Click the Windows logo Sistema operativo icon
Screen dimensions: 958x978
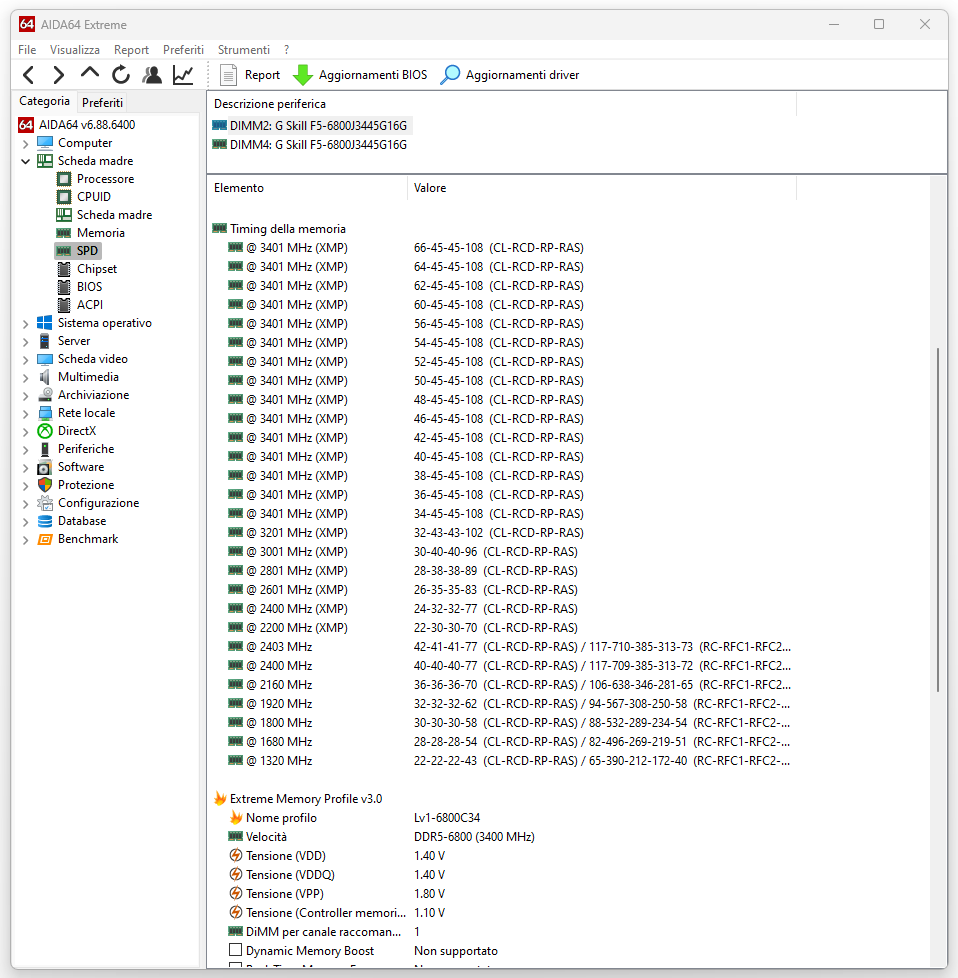(x=45, y=323)
